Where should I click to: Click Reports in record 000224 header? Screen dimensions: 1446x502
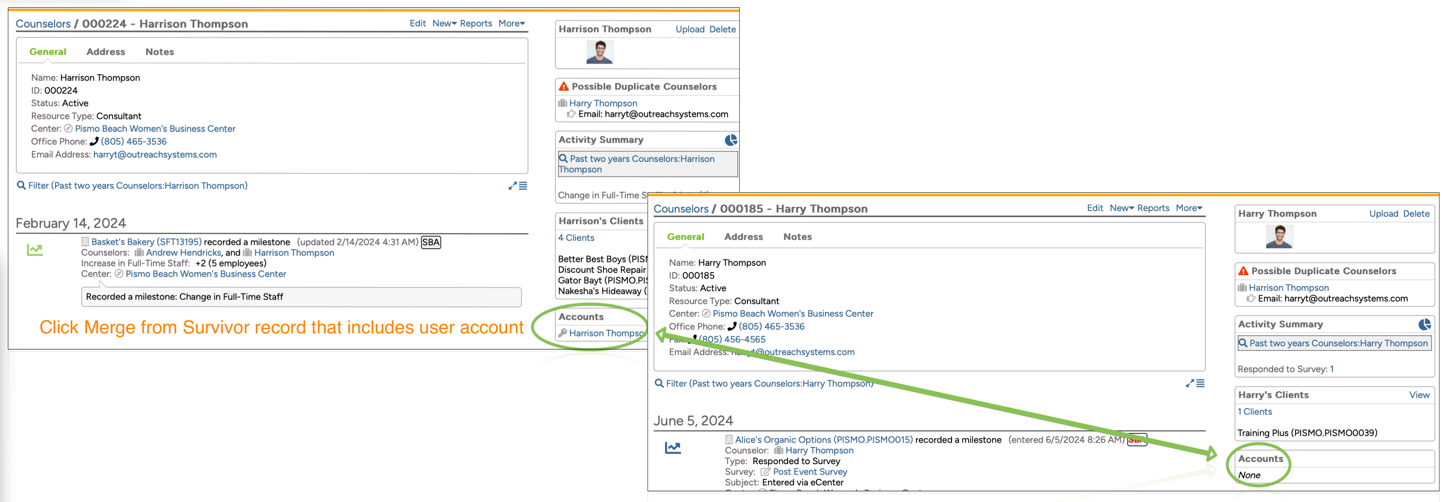click(x=476, y=23)
